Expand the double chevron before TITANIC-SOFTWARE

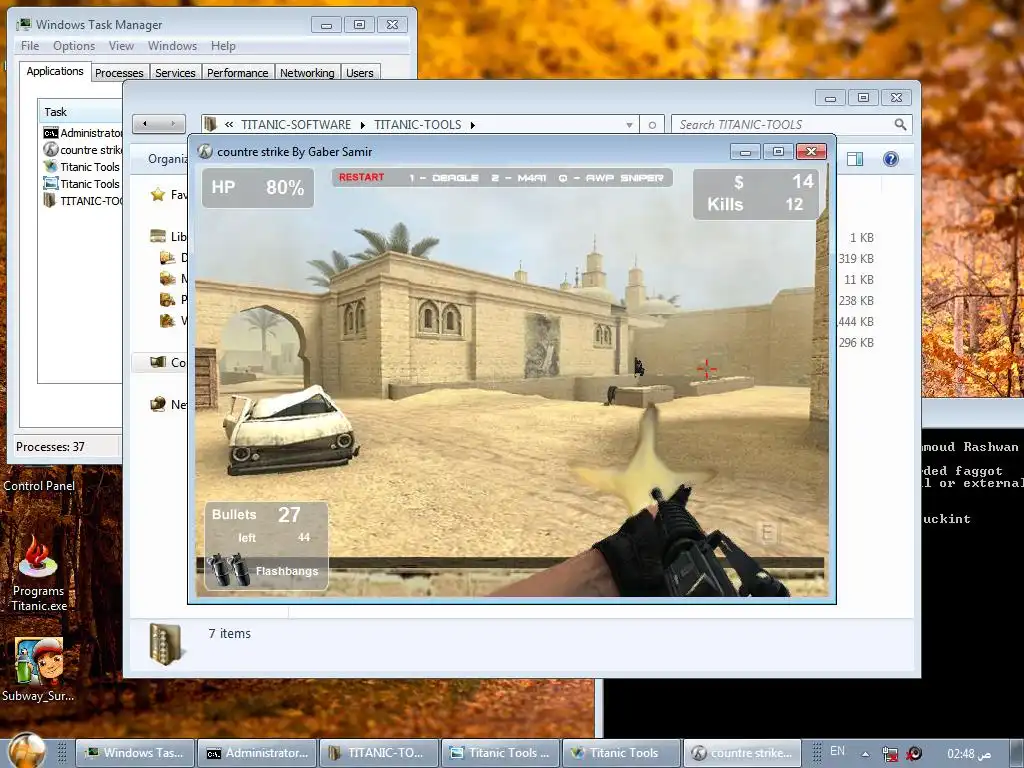point(229,125)
